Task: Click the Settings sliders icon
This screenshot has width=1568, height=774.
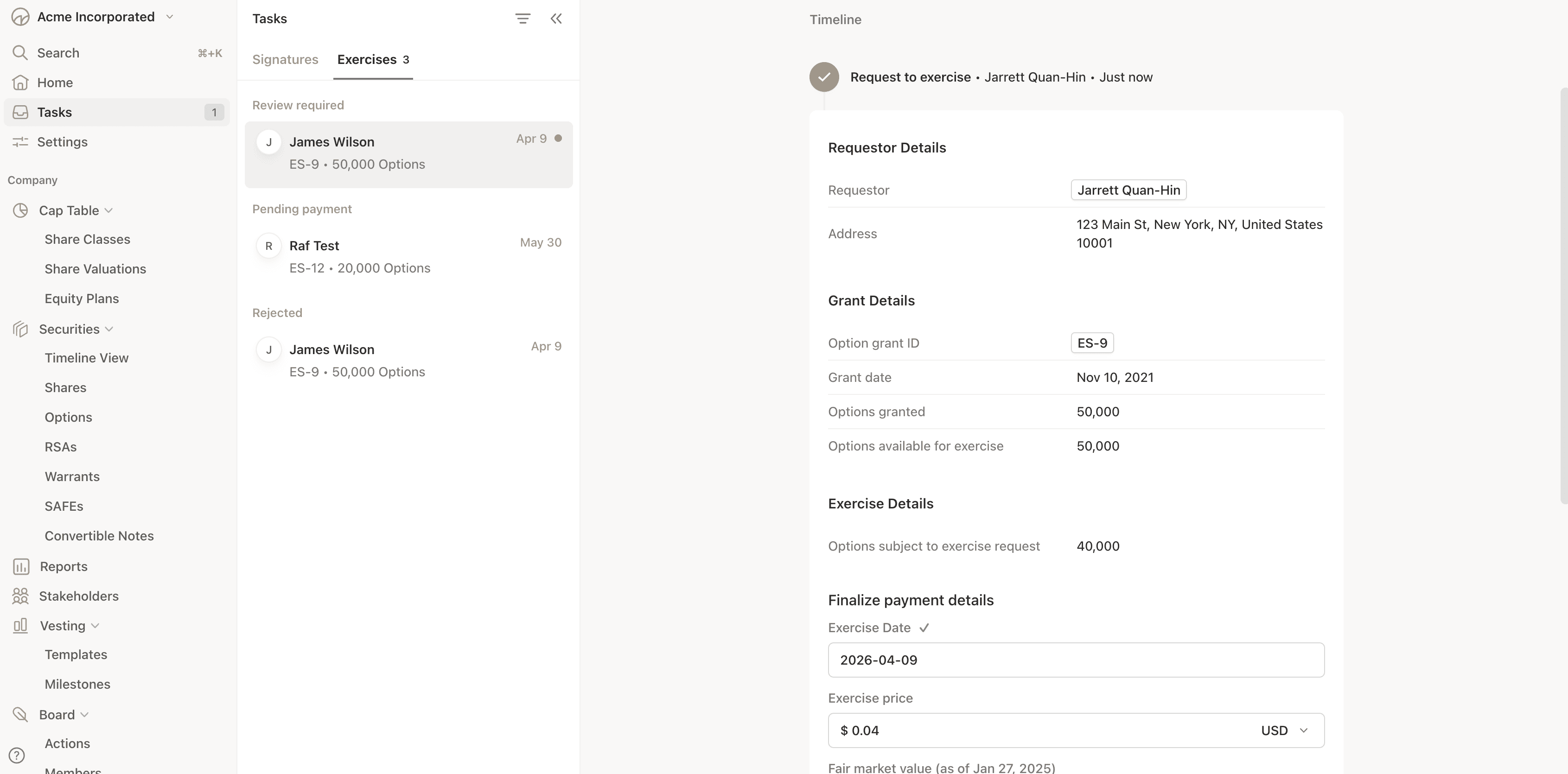Action: click(20, 142)
